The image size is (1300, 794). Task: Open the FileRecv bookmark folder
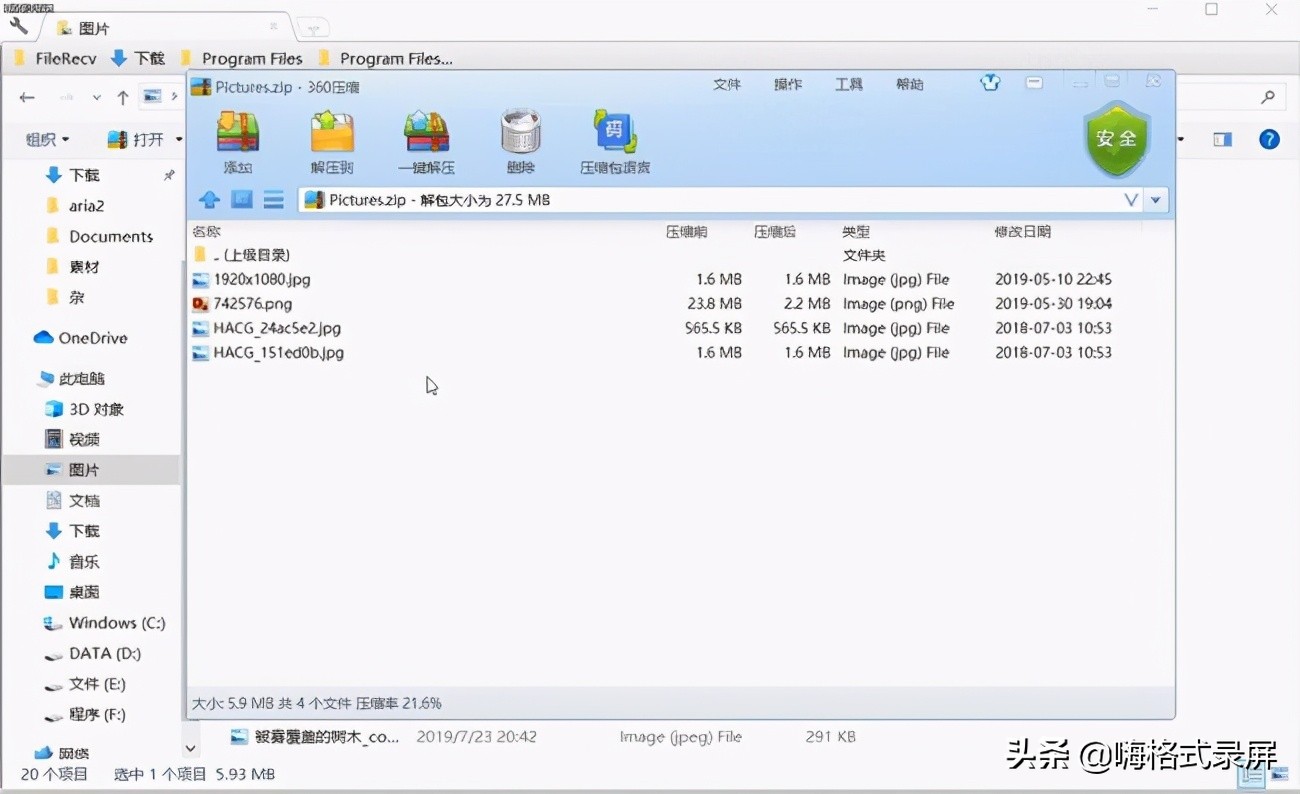[55, 58]
